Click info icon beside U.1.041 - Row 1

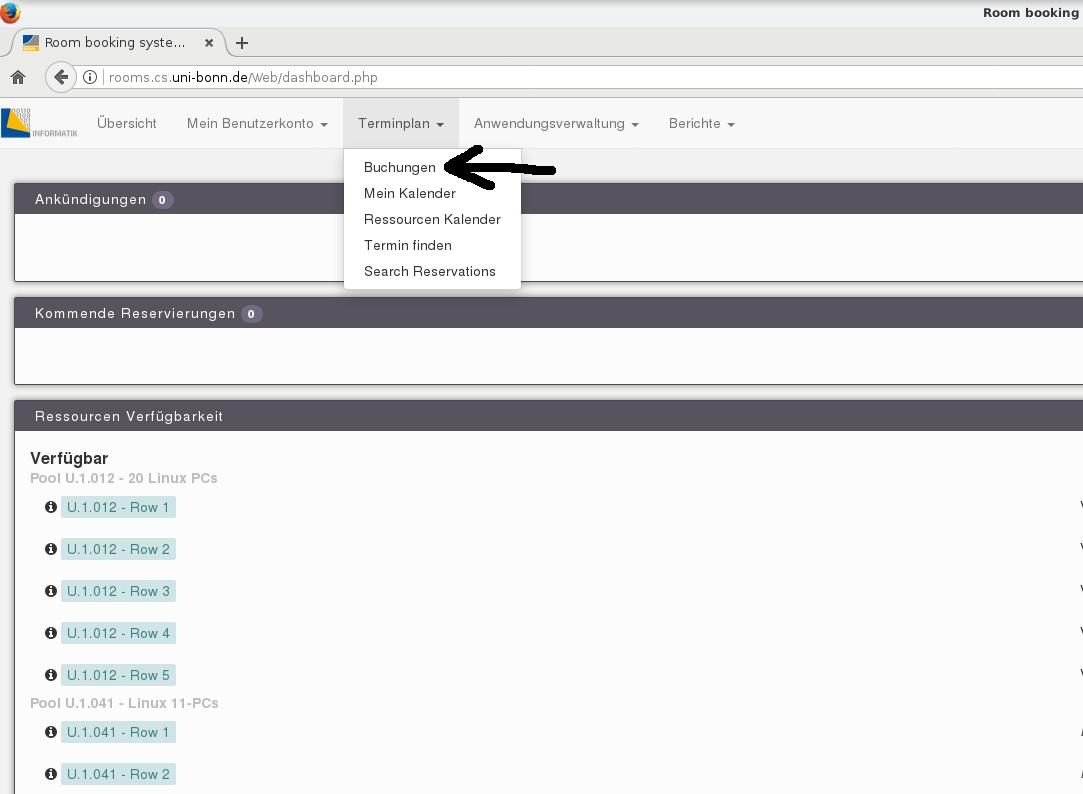[x=51, y=732]
